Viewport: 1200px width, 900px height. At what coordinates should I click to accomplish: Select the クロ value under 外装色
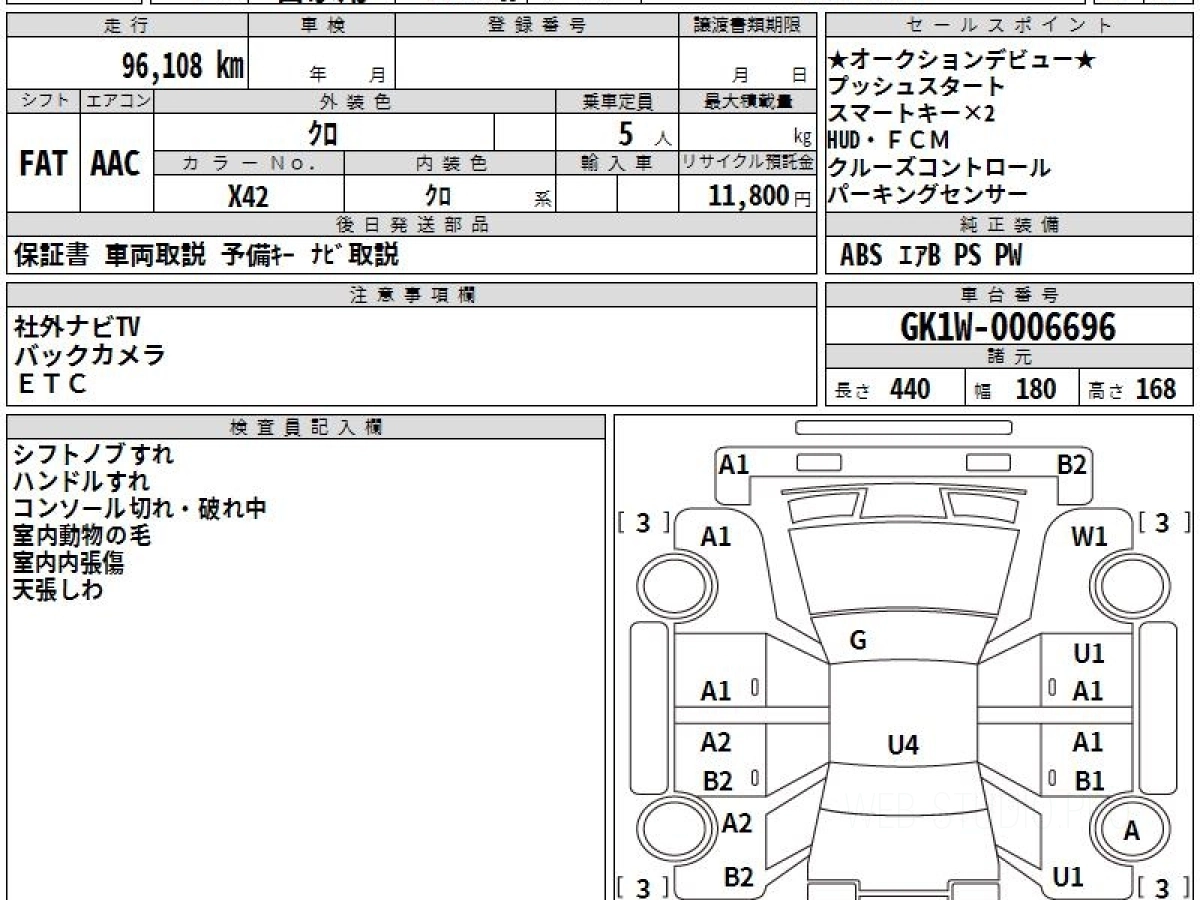point(324,132)
